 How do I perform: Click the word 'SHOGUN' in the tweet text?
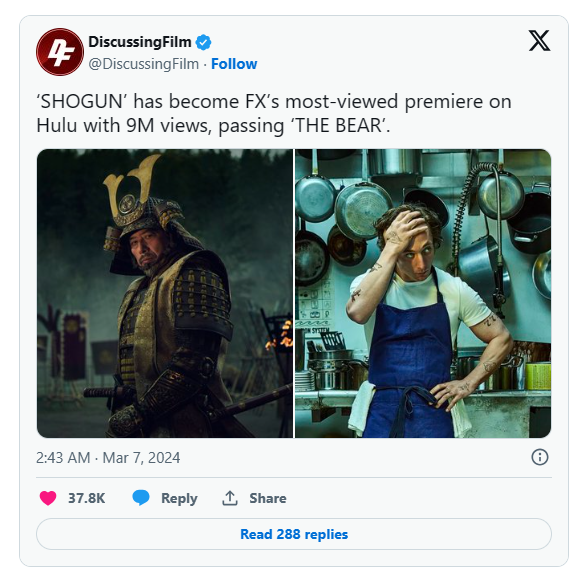(x=82, y=101)
